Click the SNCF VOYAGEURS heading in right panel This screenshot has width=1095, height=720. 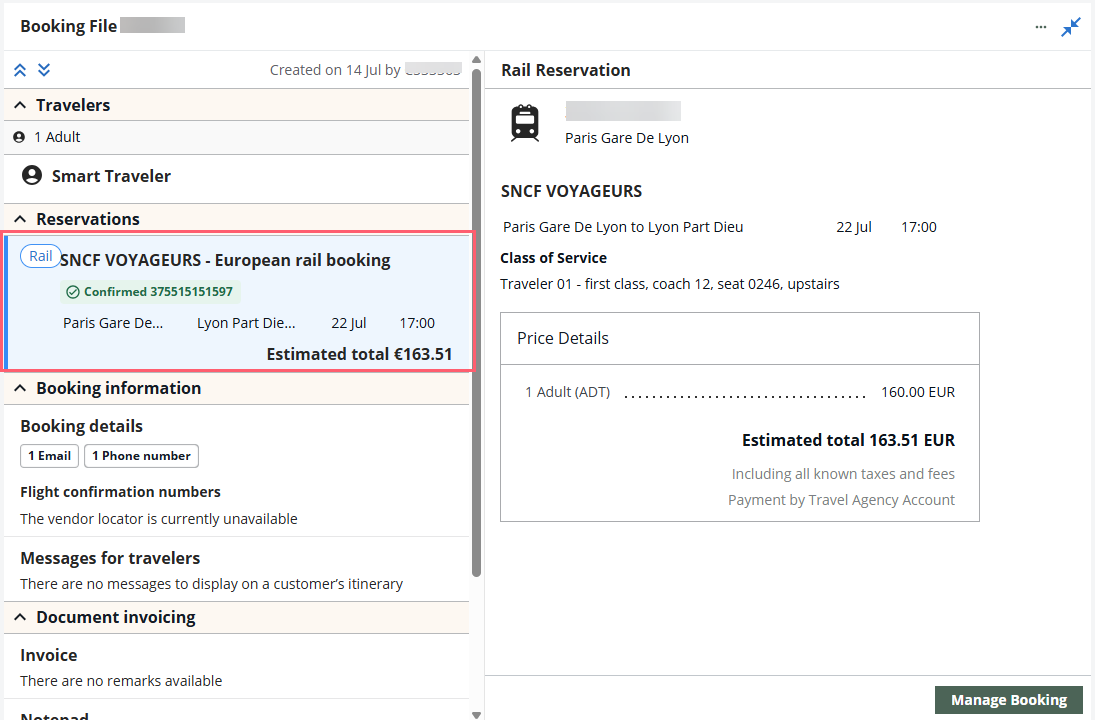[571, 191]
